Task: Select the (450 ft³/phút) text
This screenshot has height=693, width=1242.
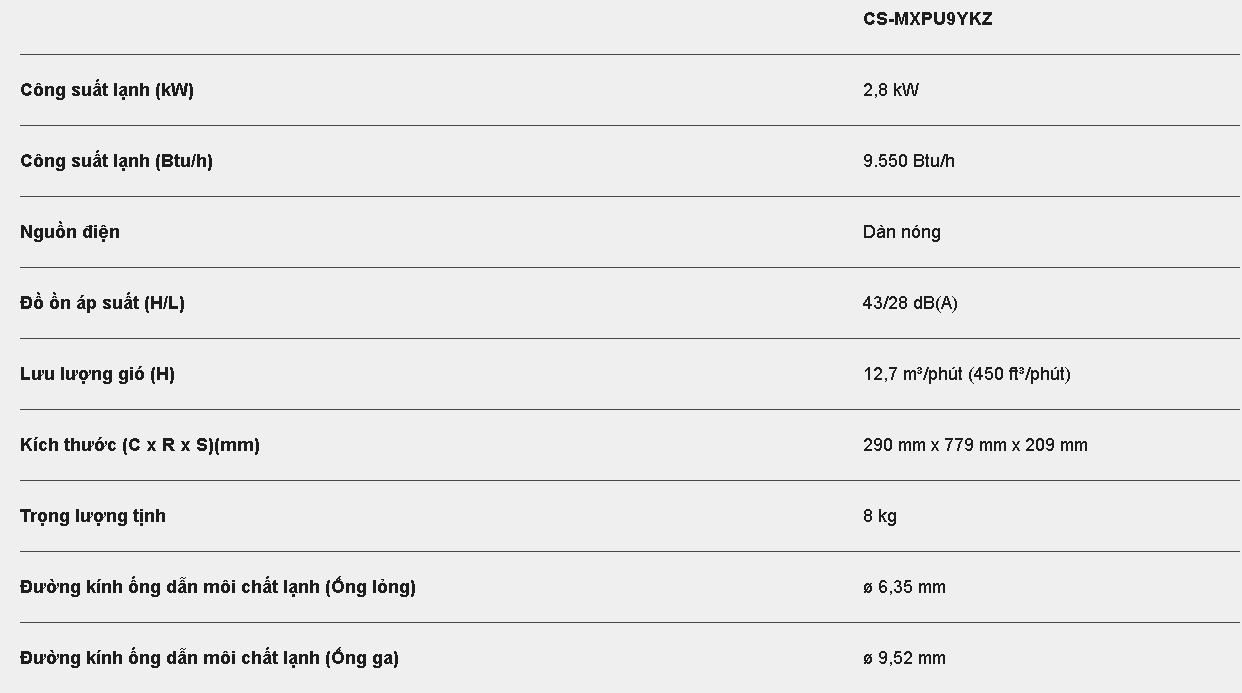Action: coord(1019,374)
